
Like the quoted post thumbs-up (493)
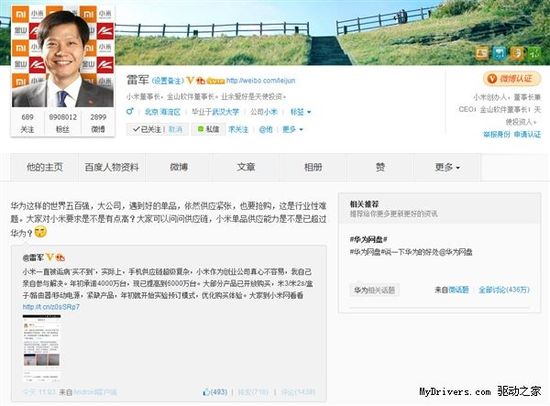215,392
